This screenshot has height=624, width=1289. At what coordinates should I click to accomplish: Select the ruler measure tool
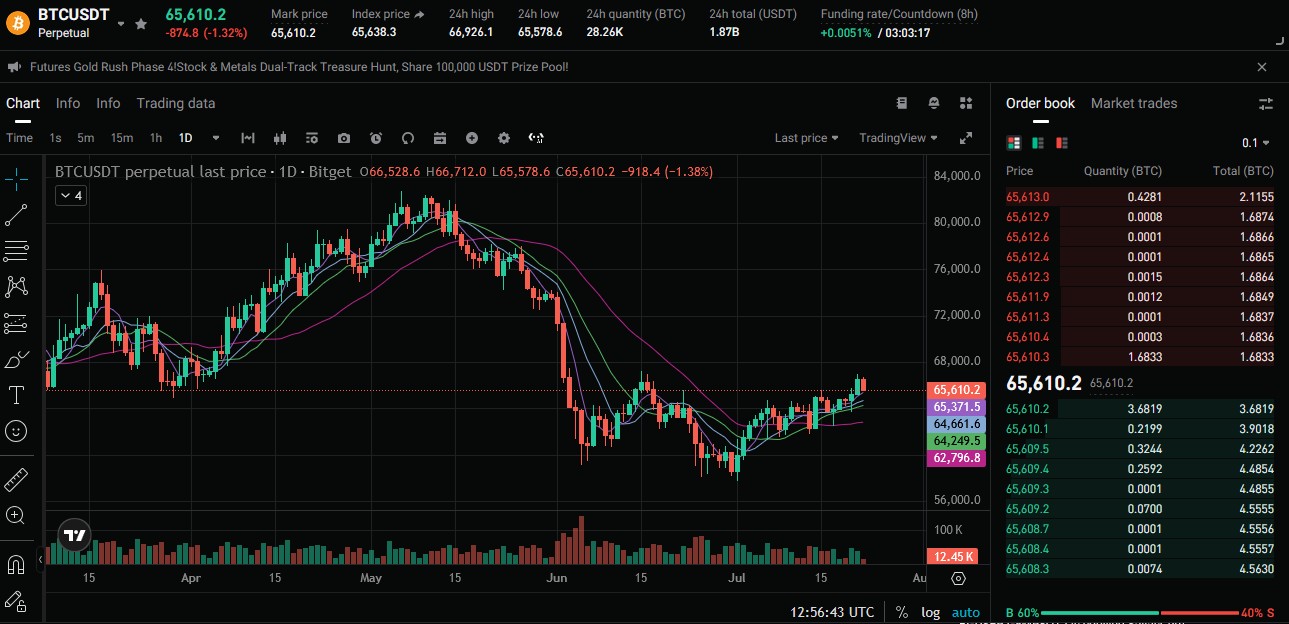point(15,479)
